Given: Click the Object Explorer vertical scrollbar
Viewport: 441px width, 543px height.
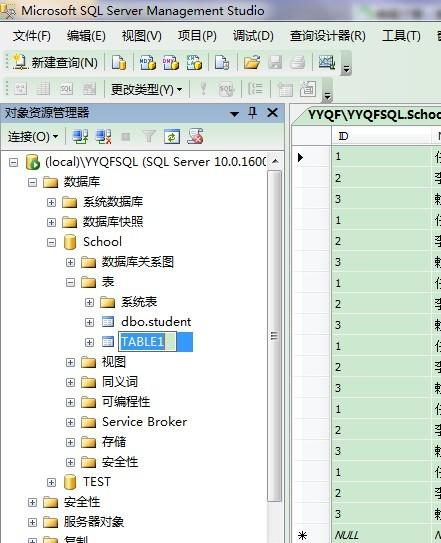Looking at the screenshot, I should (274, 336).
